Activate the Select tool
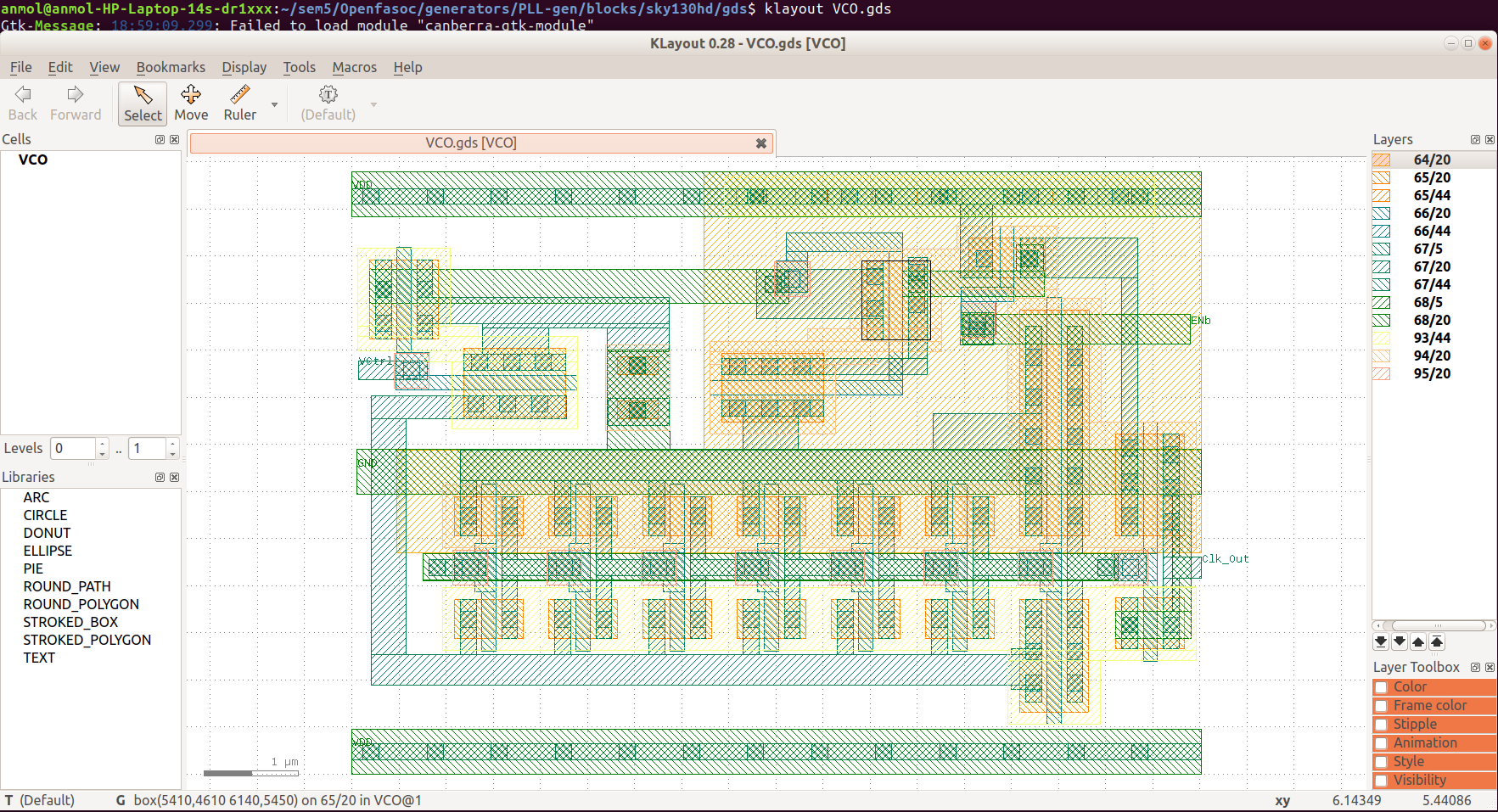This screenshot has height=812, width=1498. pos(142,102)
